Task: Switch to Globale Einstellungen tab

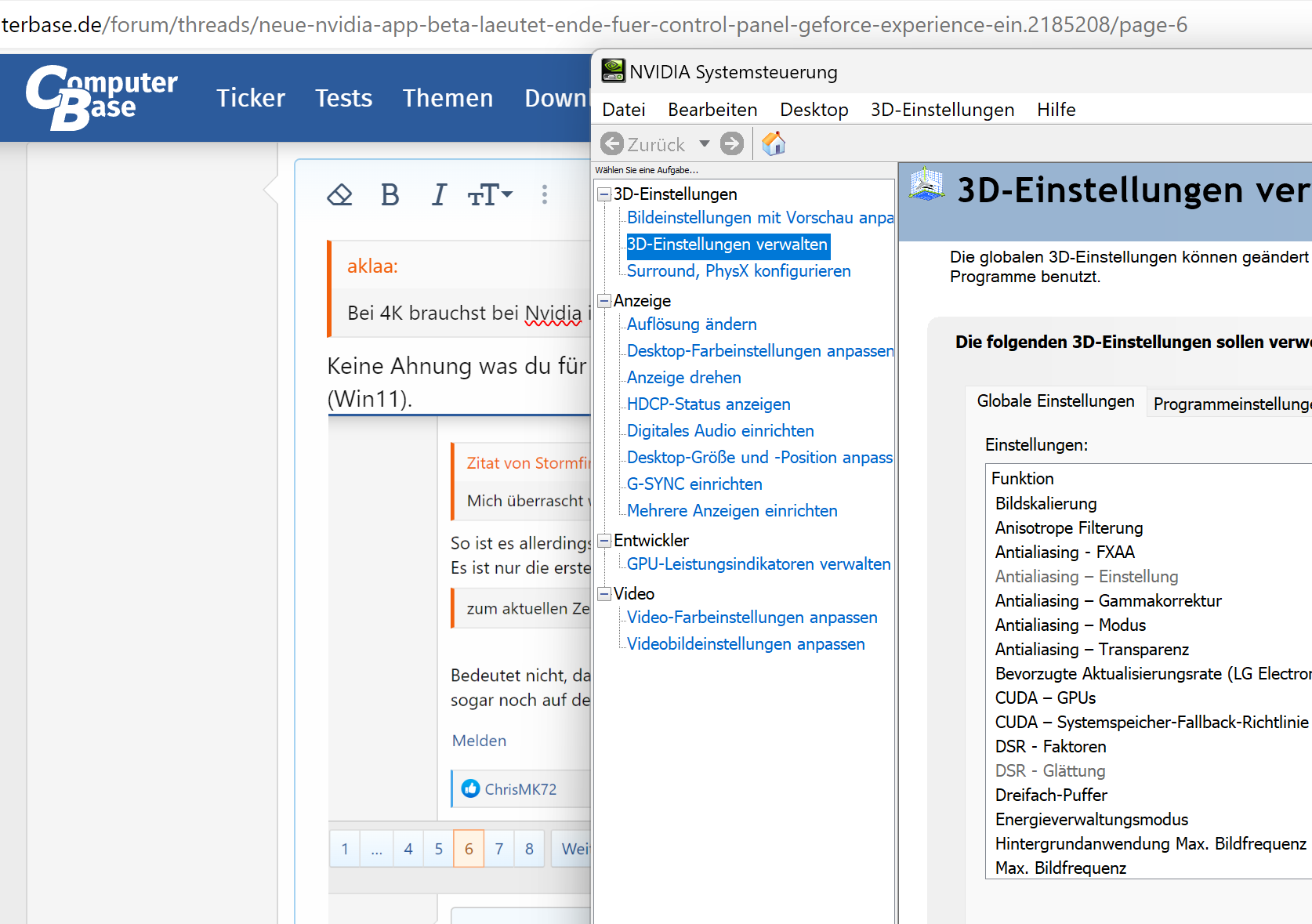Action: tap(1056, 401)
